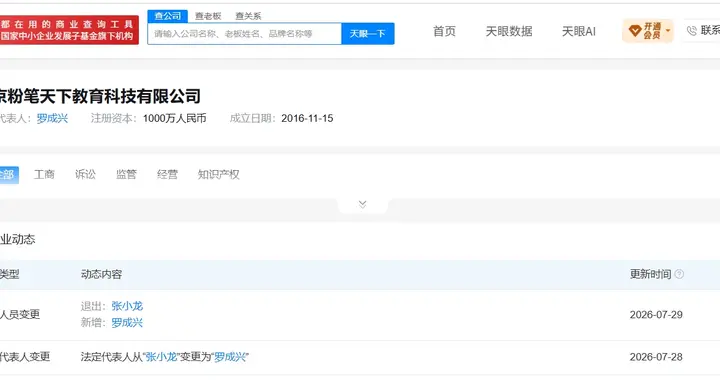720x380 pixels.
Task: Open 天眼AI in the navigation
Action: click(579, 31)
